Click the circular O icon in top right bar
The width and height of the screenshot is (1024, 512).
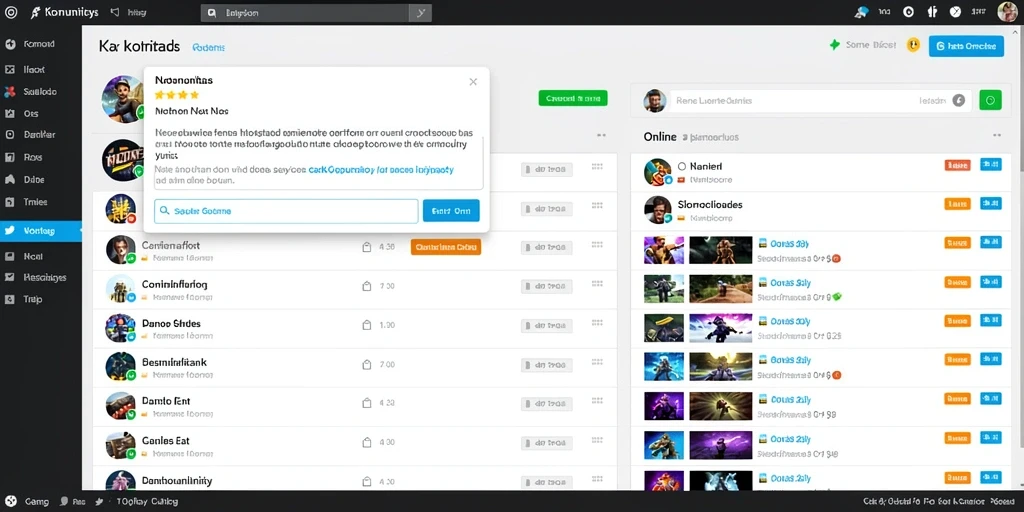coord(908,12)
